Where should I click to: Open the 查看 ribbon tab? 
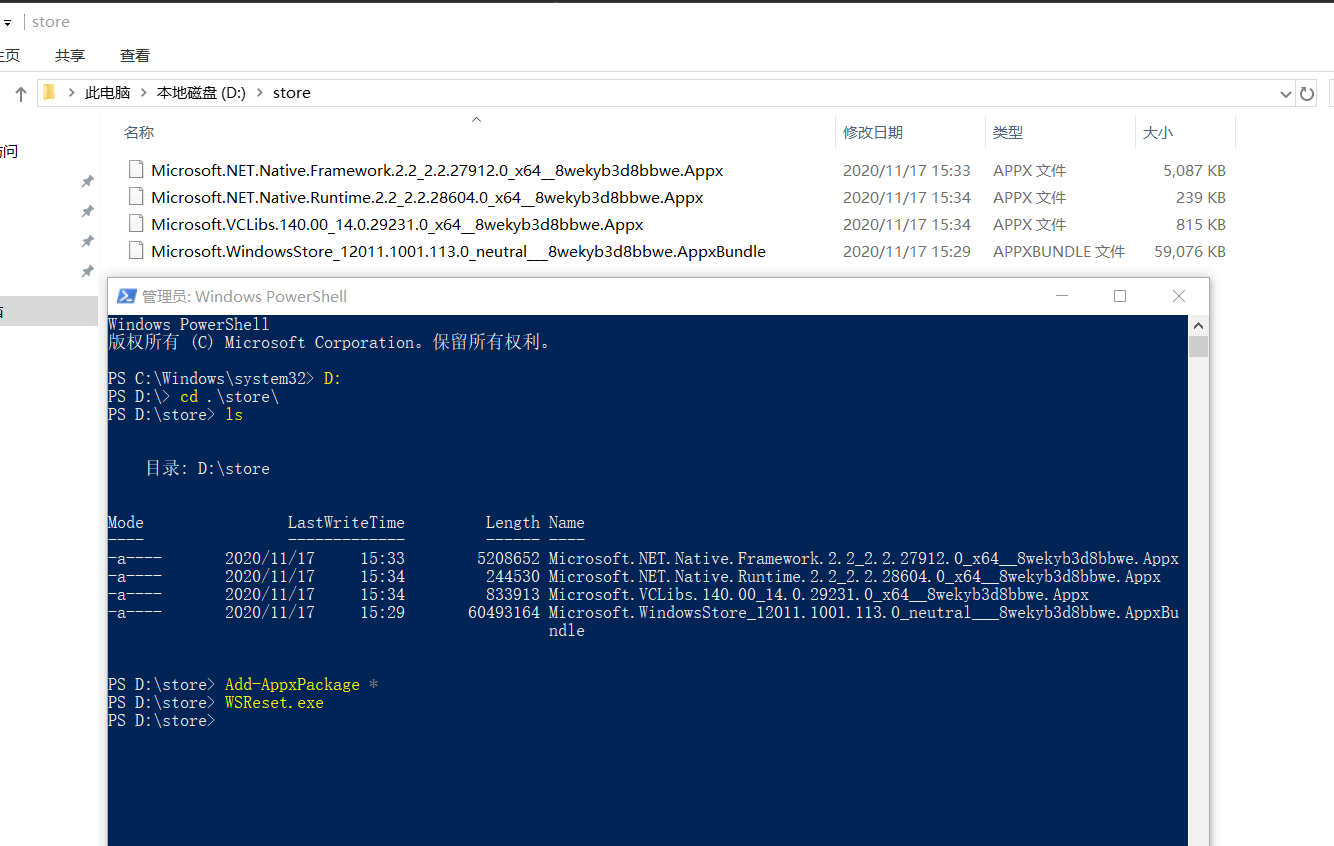pyautogui.click(x=135, y=56)
